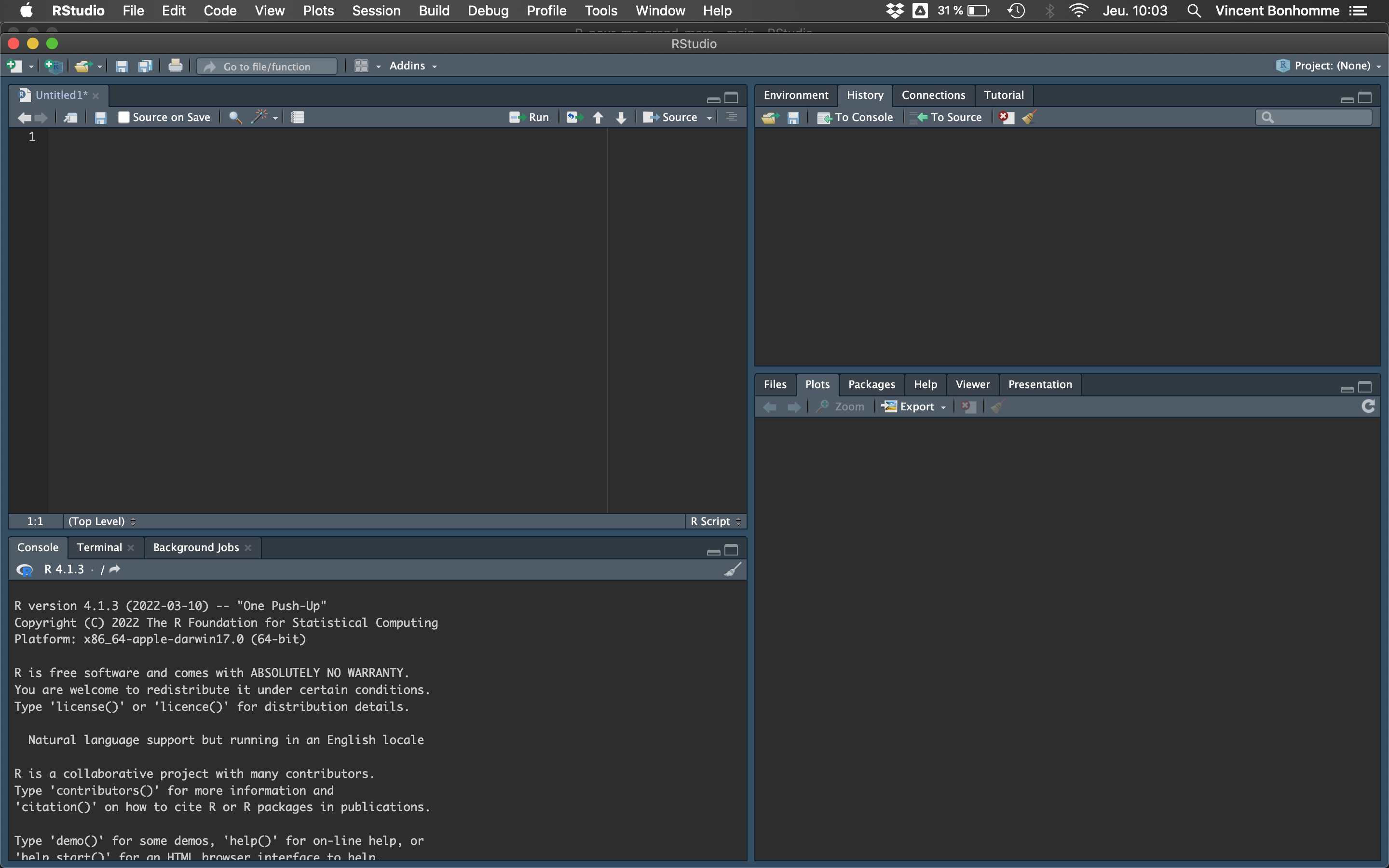
Task: Switch to the Environment tab
Action: pos(795,95)
